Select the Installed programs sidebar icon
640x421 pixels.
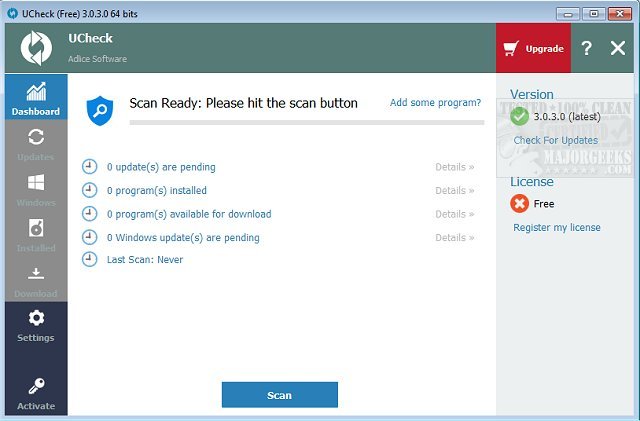35,234
